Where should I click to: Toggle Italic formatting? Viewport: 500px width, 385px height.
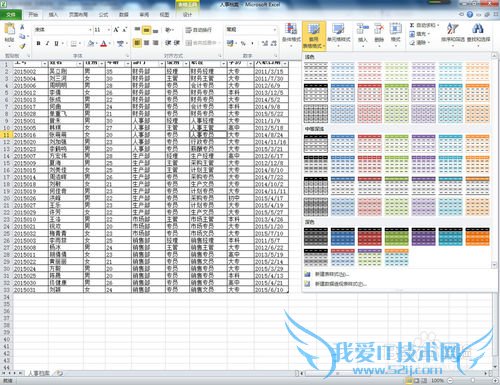point(47,43)
